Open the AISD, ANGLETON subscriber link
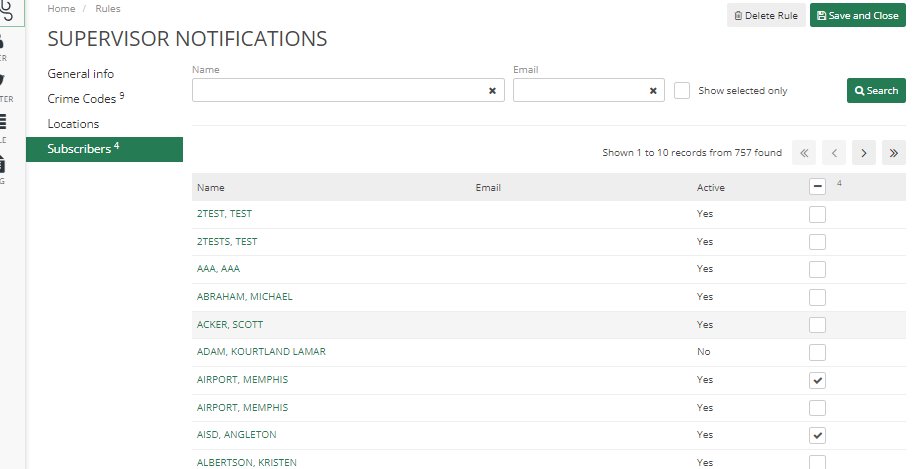Screen dimensions: 918x469 pyautogui.click(x=237, y=434)
